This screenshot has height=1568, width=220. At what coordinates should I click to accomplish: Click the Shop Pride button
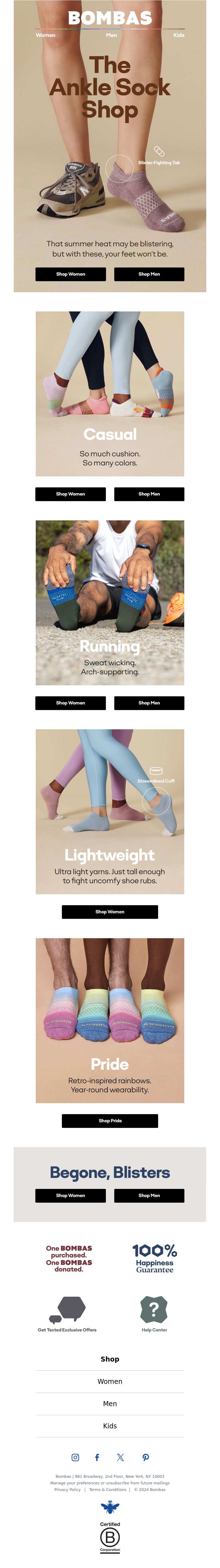click(110, 1120)
